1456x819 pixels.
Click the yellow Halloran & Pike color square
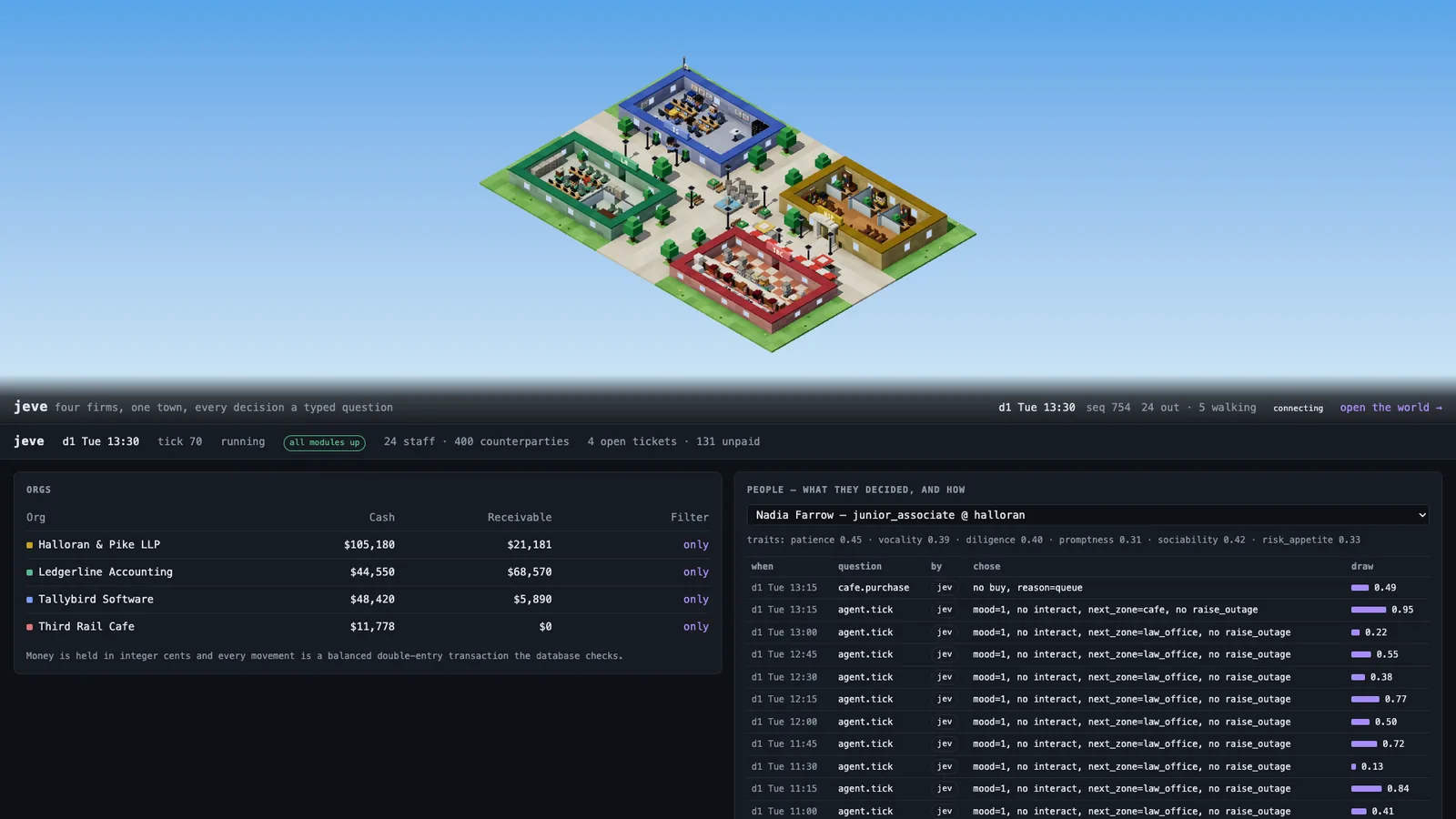pyautogui.click(x=30, y=545)
